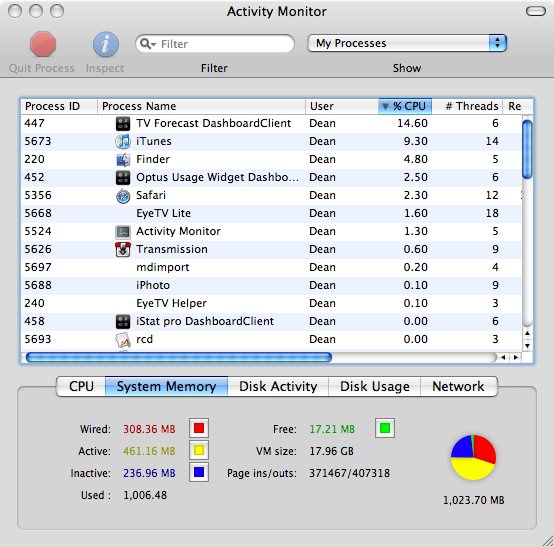
Task: Click the Finder face icon
Action: coord(123,159)
